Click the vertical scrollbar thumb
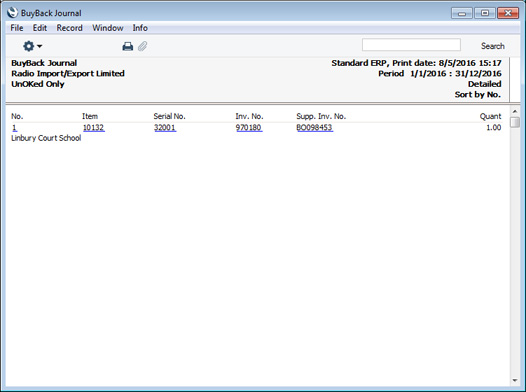This screenshot has width=526, height=392. tap(515, 122)
